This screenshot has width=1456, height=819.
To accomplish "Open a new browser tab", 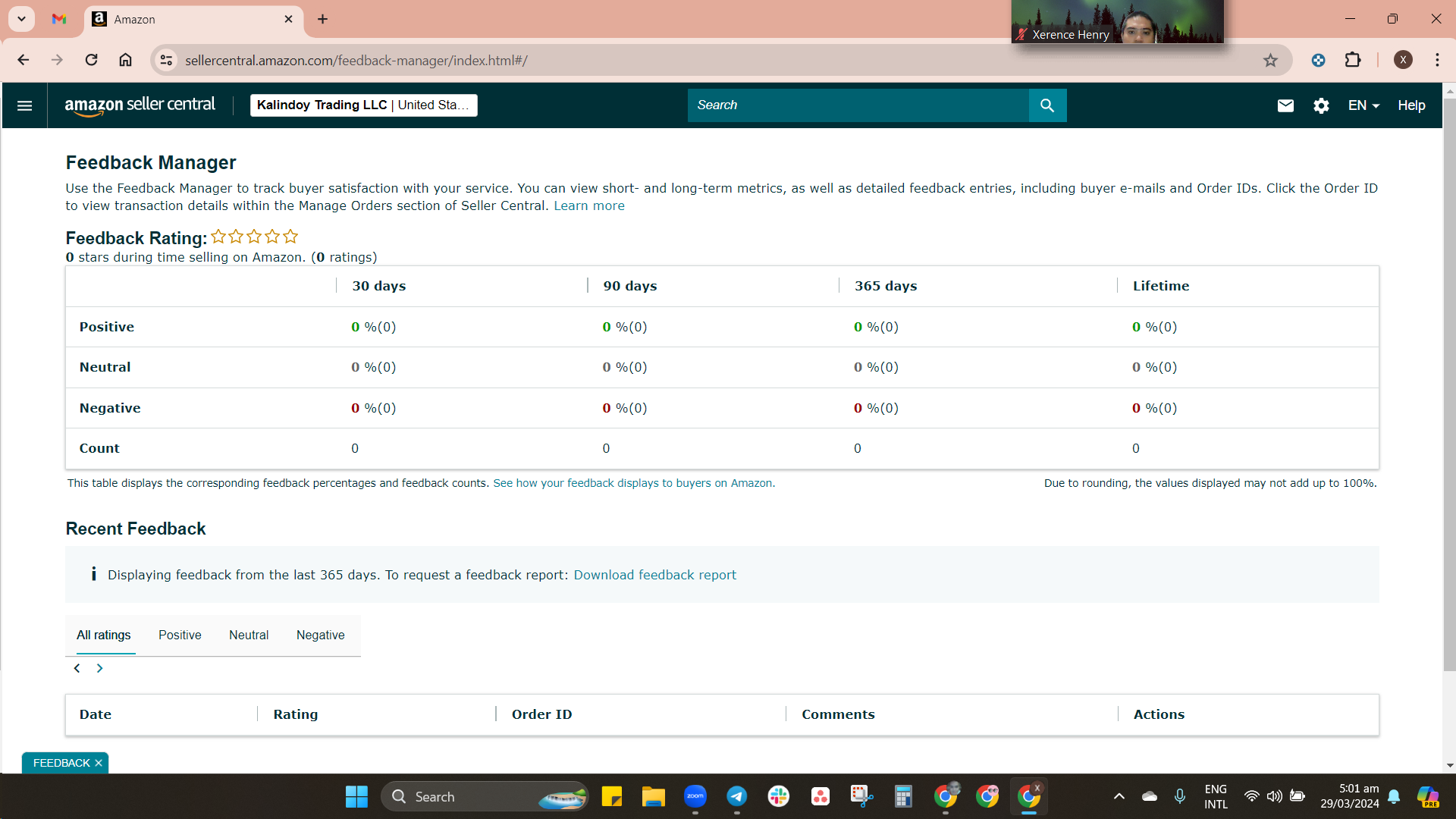I will click(323, 19).
